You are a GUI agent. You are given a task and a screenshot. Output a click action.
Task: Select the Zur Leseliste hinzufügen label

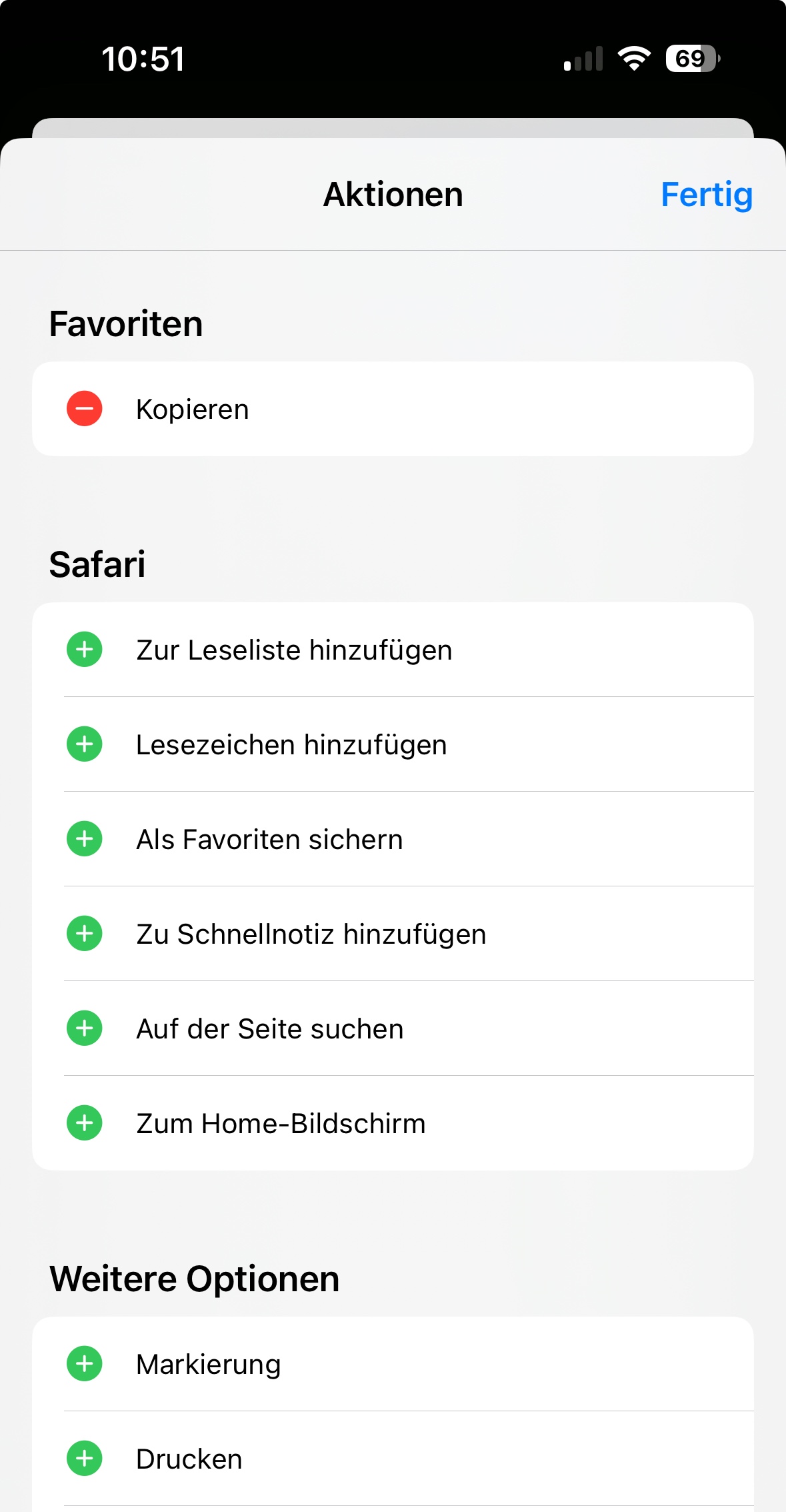point(294,650)
